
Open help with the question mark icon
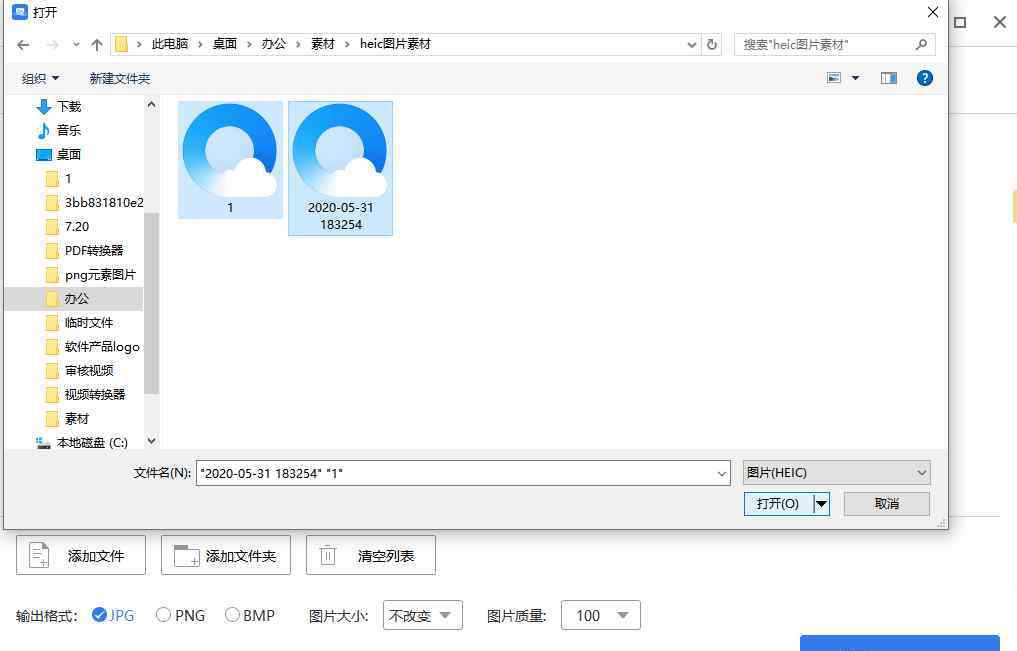[924, 78]
